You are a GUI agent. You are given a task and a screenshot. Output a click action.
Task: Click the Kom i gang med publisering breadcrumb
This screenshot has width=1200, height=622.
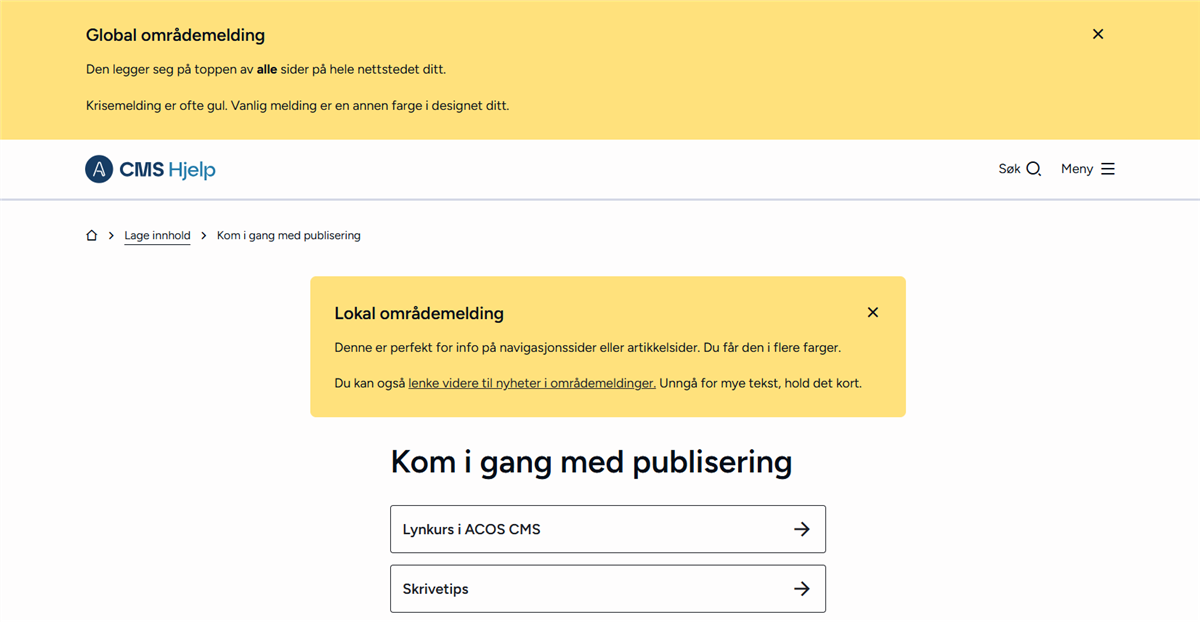[x=289, y=236]
